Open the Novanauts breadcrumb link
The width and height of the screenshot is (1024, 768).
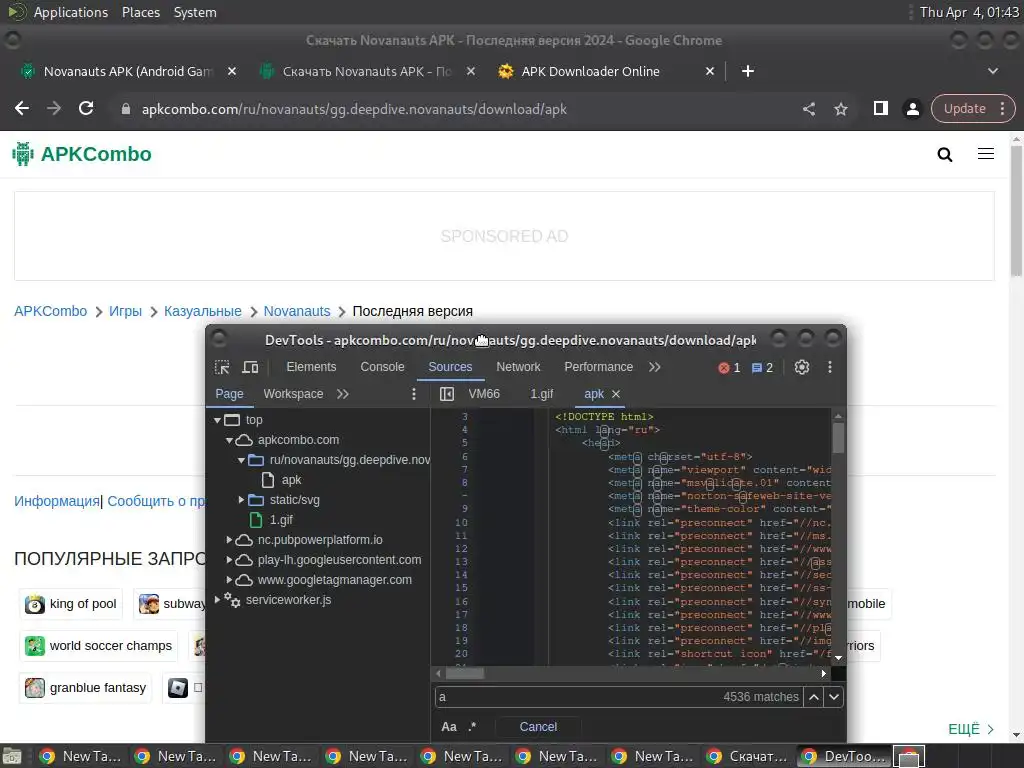pos(296,312)
